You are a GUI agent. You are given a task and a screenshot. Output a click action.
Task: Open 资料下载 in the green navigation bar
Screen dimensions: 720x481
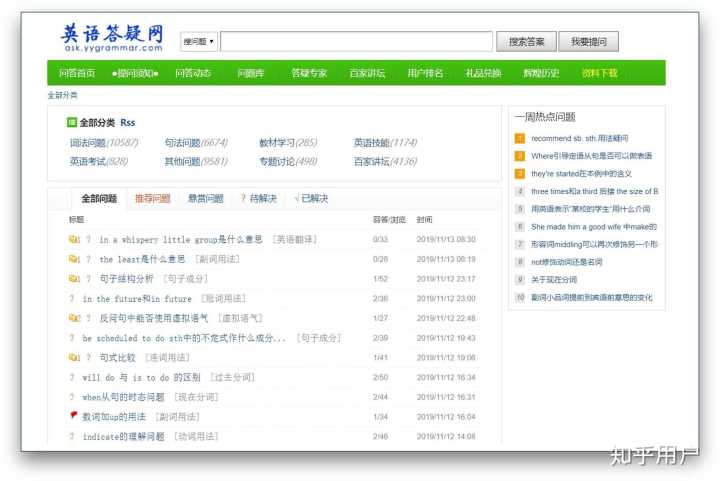tap(600, 73)
